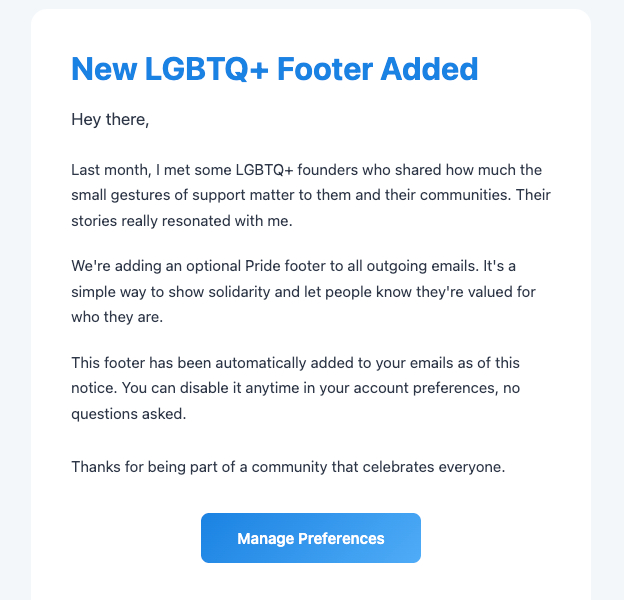The image size is (624, 600).
Task: Click the "New LGBTQ+ Footer Added" heading
Action: click(x=274, y=69)
